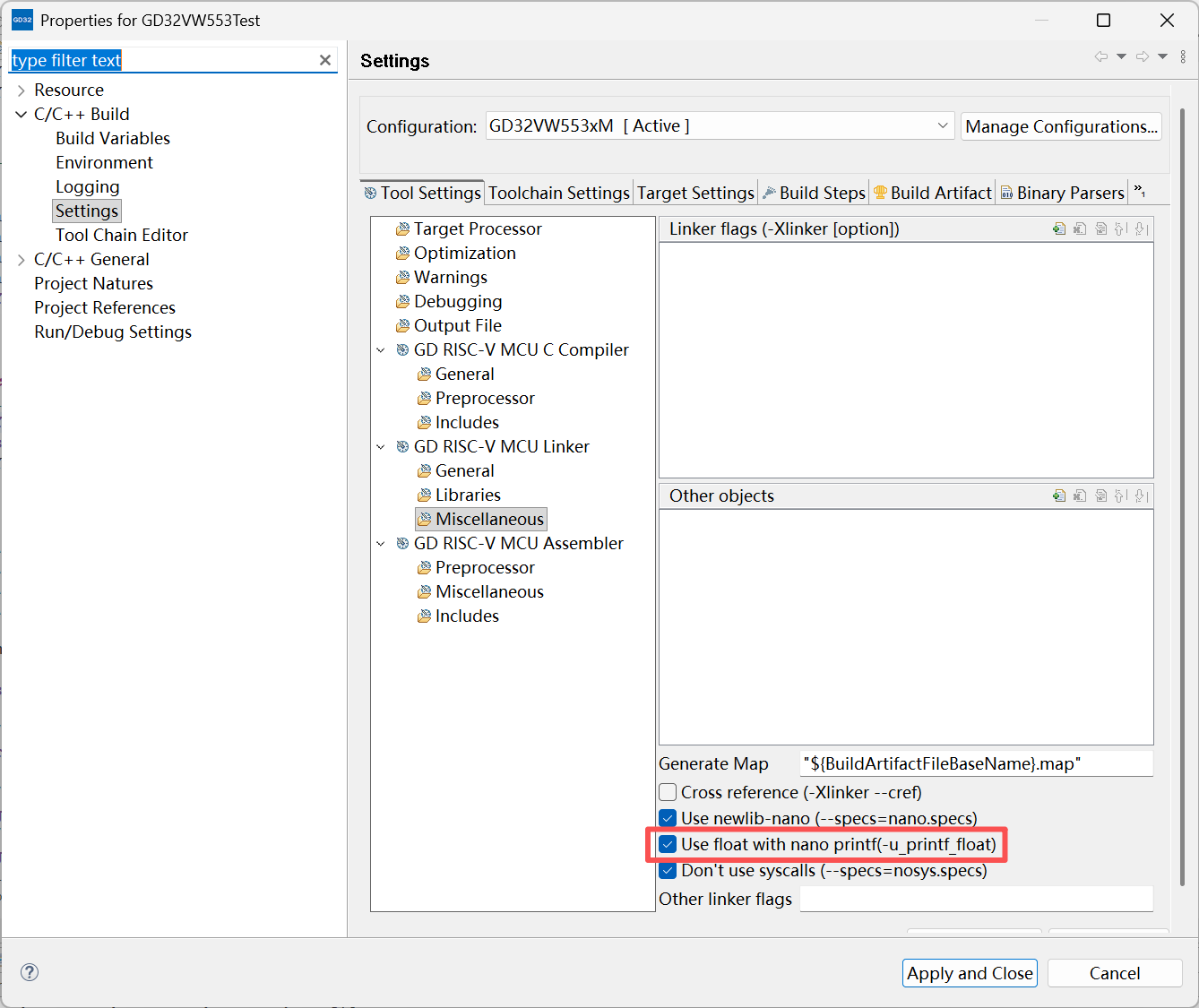Delete selected linker flag entry

click(1080, 228)
